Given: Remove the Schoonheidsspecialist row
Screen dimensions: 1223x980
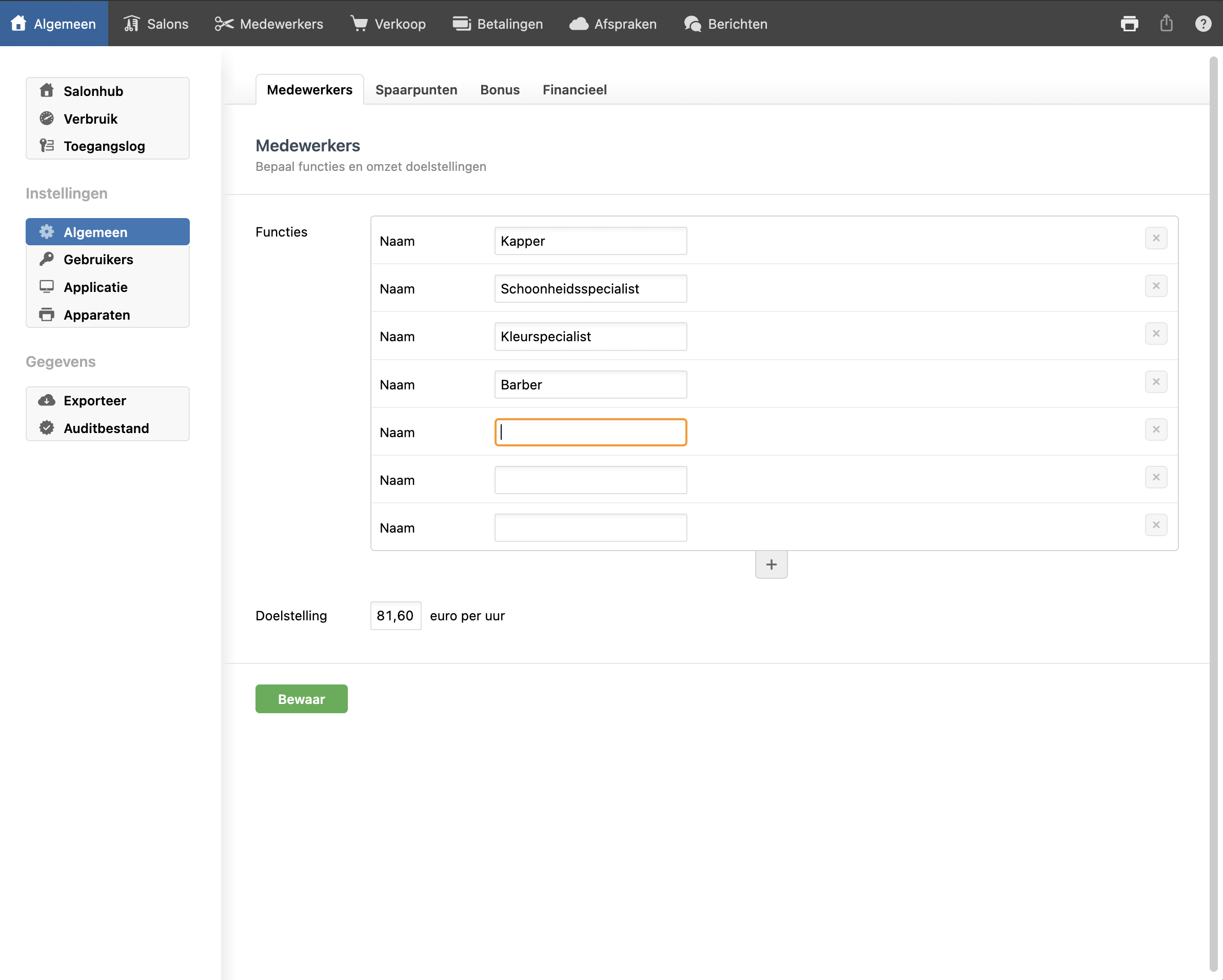Looking at the screenshot, I should 1155,286.
